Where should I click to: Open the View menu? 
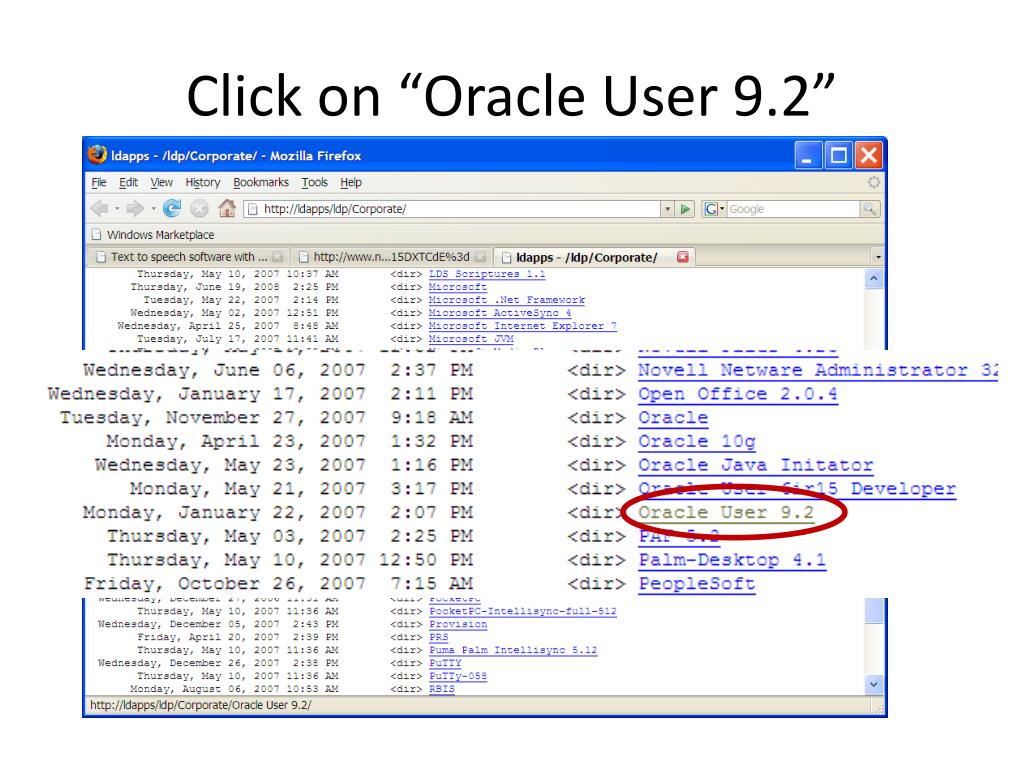[161, 182]
